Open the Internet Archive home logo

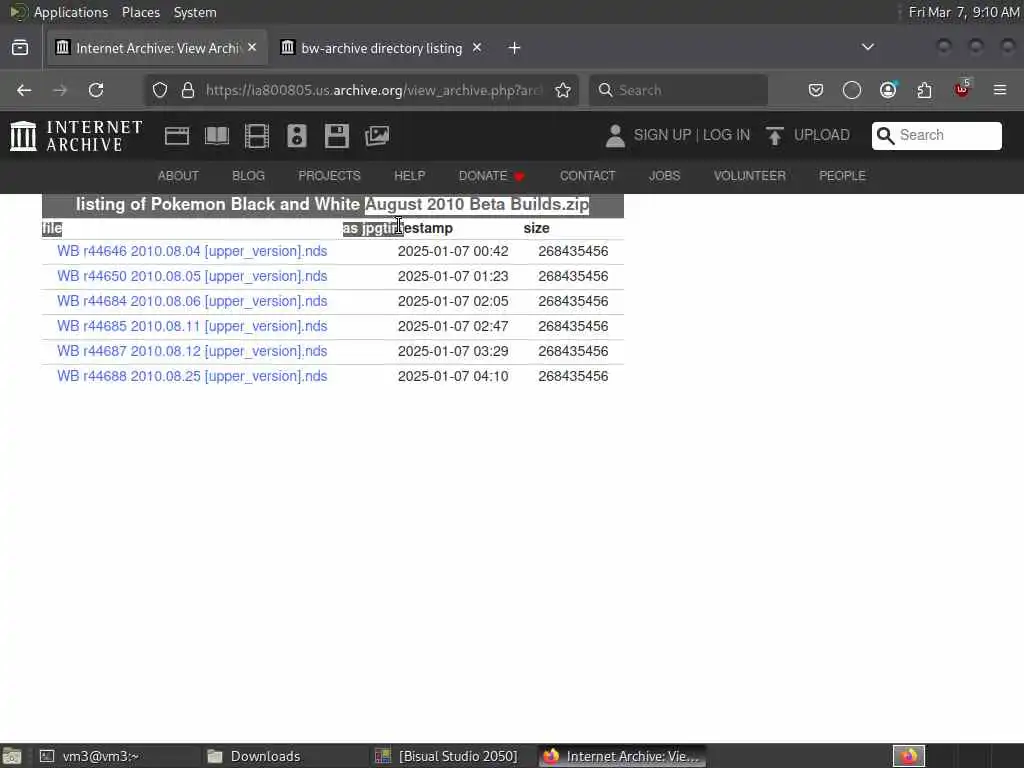(x=76, y=136)
